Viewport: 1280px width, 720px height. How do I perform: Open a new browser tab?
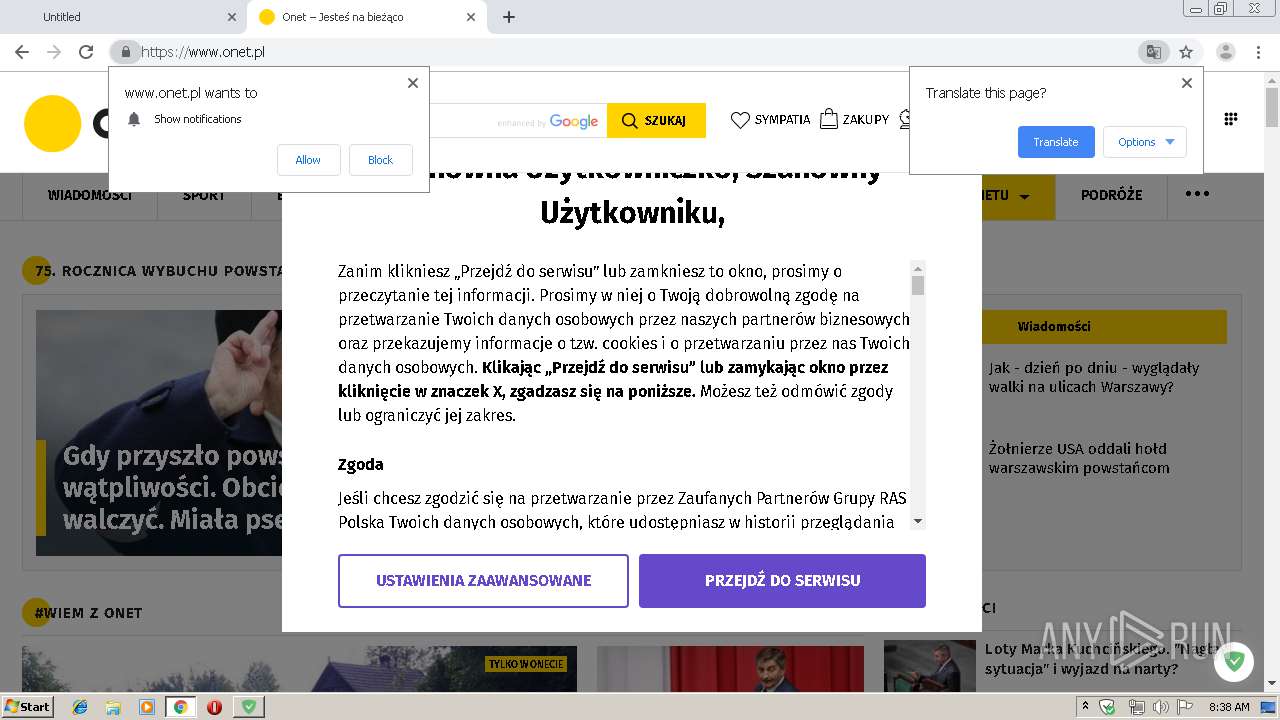pyautogui.click(x=509, y=17)
